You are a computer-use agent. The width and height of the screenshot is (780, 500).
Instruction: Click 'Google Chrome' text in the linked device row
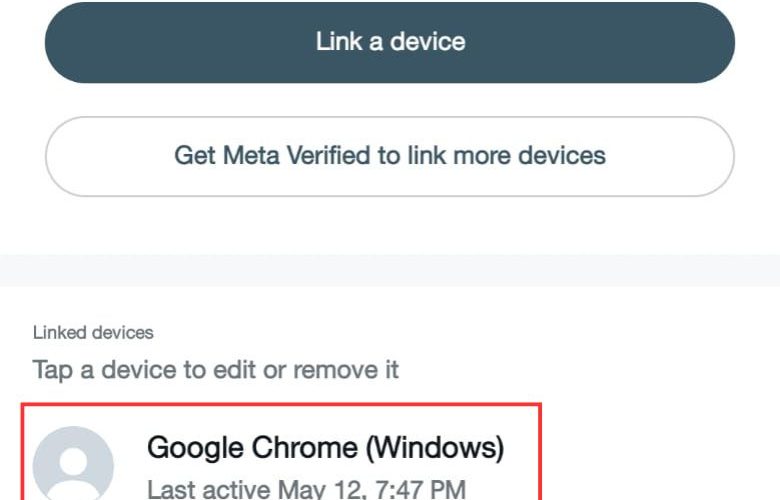[252, 448]
